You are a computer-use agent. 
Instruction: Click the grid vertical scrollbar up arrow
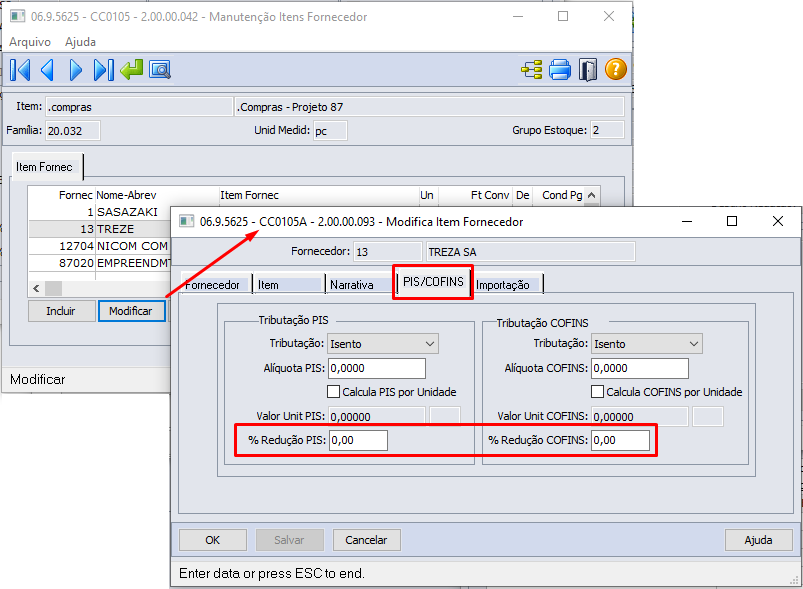[591, 195]
